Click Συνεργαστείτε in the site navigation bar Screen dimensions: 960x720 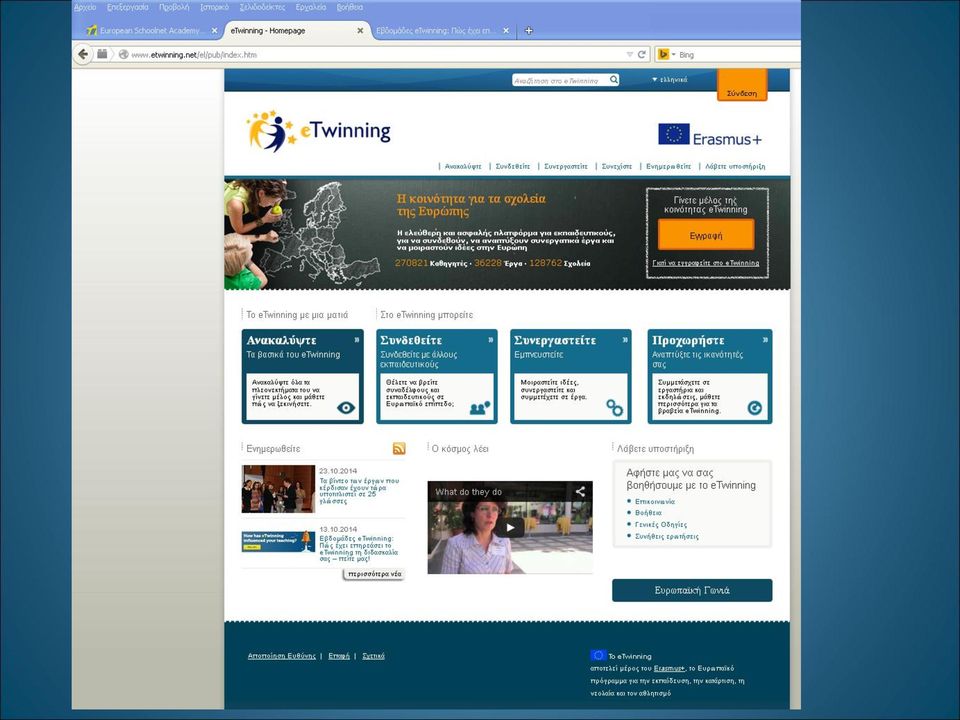tap(566, 167)
